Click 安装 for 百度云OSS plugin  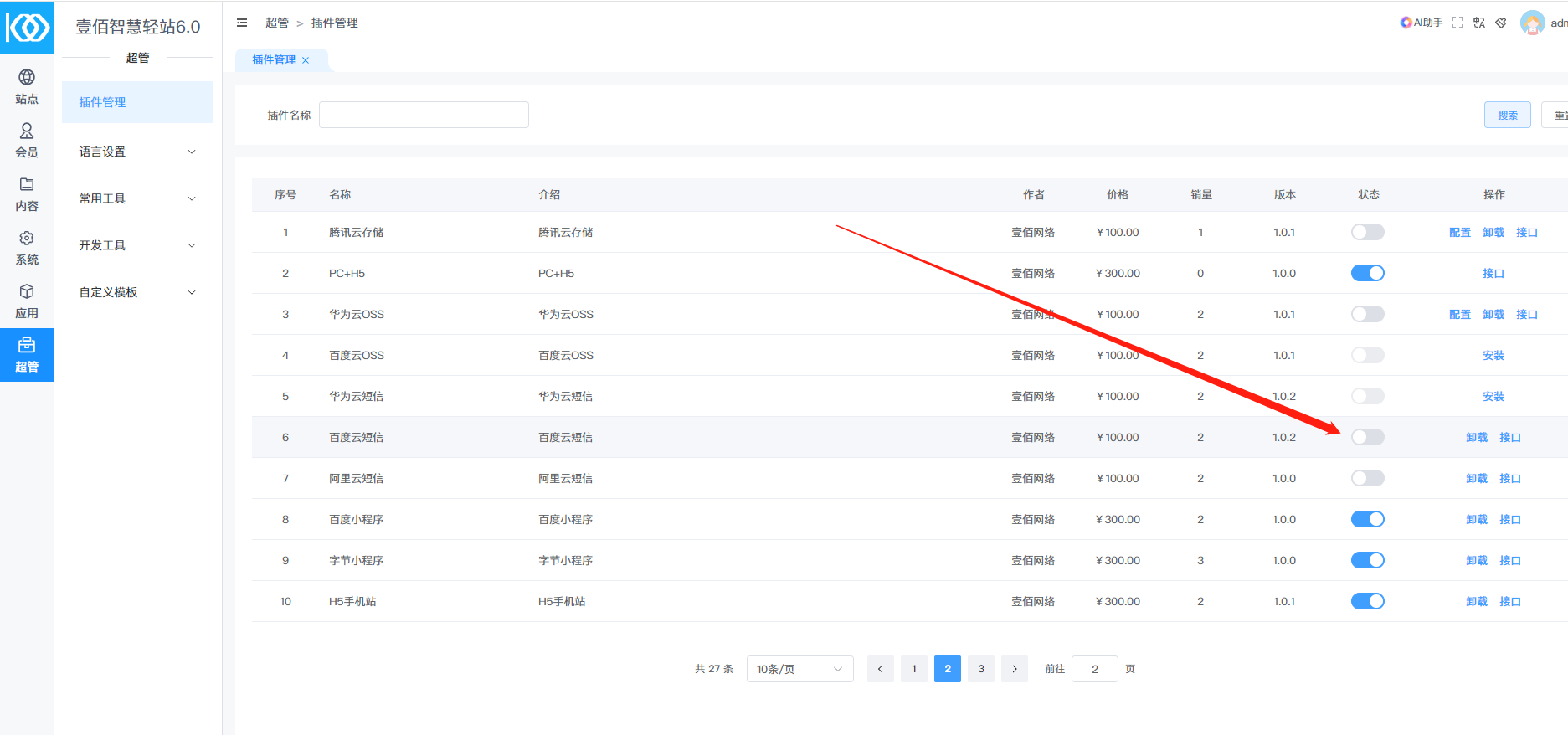click(1493, 355)
